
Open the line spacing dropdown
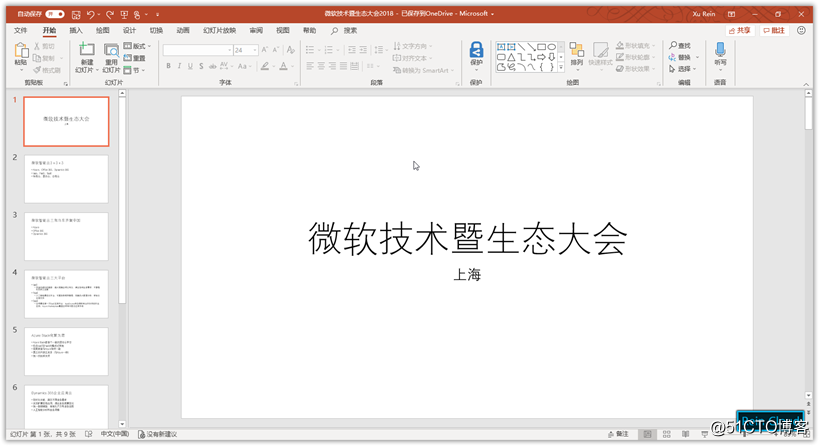(381, 50)
